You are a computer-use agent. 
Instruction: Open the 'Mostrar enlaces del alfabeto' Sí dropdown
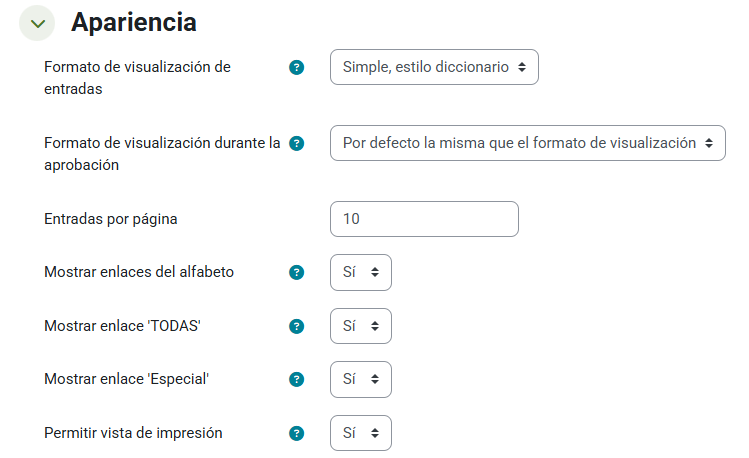point(360,272)
